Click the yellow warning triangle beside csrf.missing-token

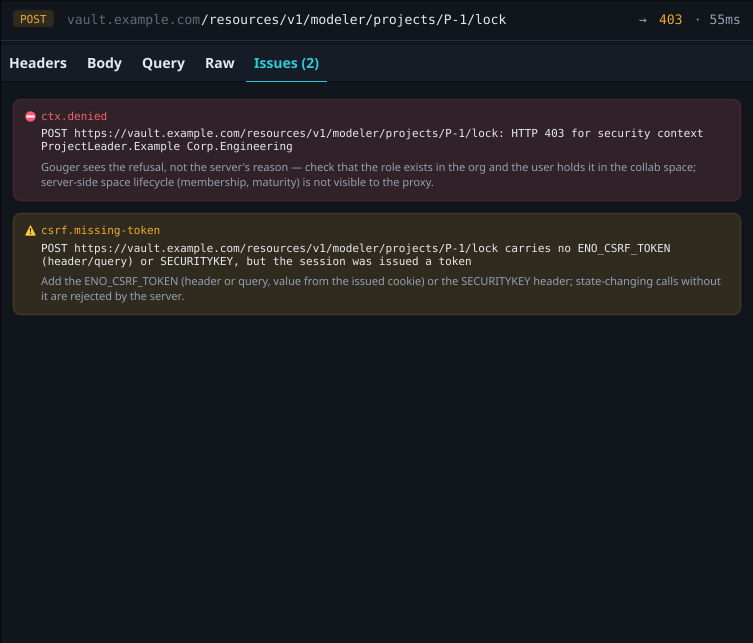click(x=30, y=231)
